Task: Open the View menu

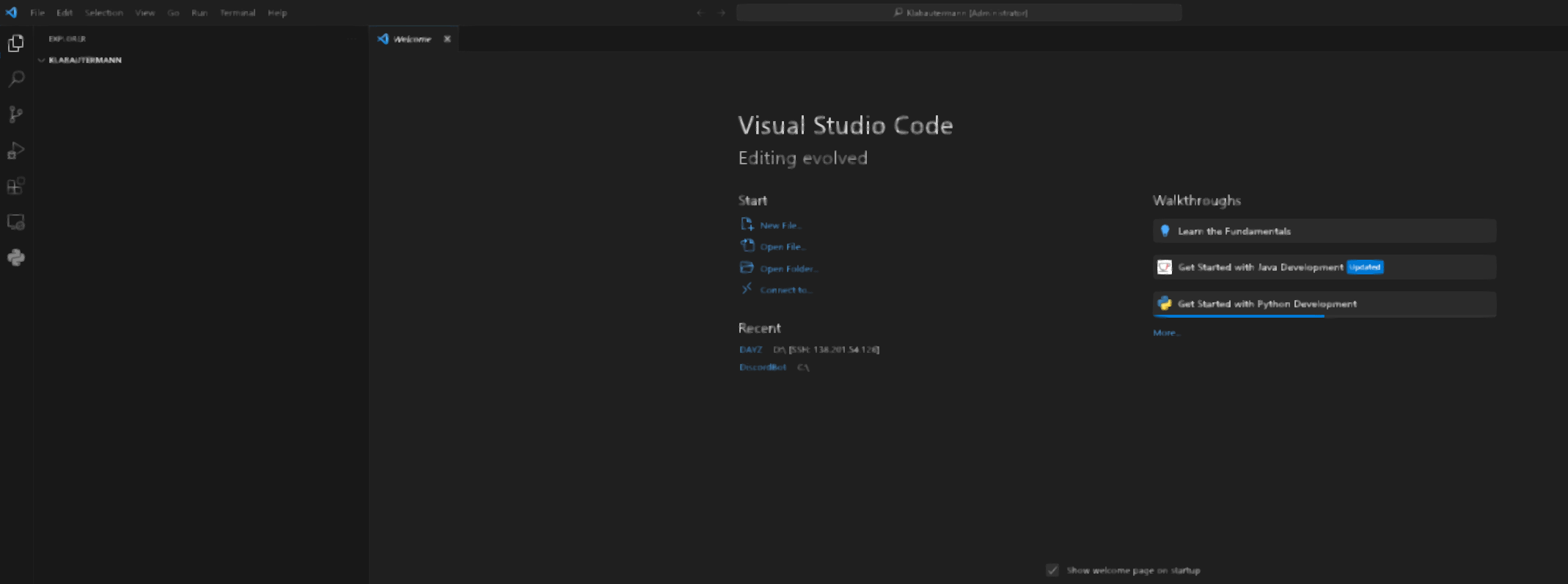Action: coord(144,12)
